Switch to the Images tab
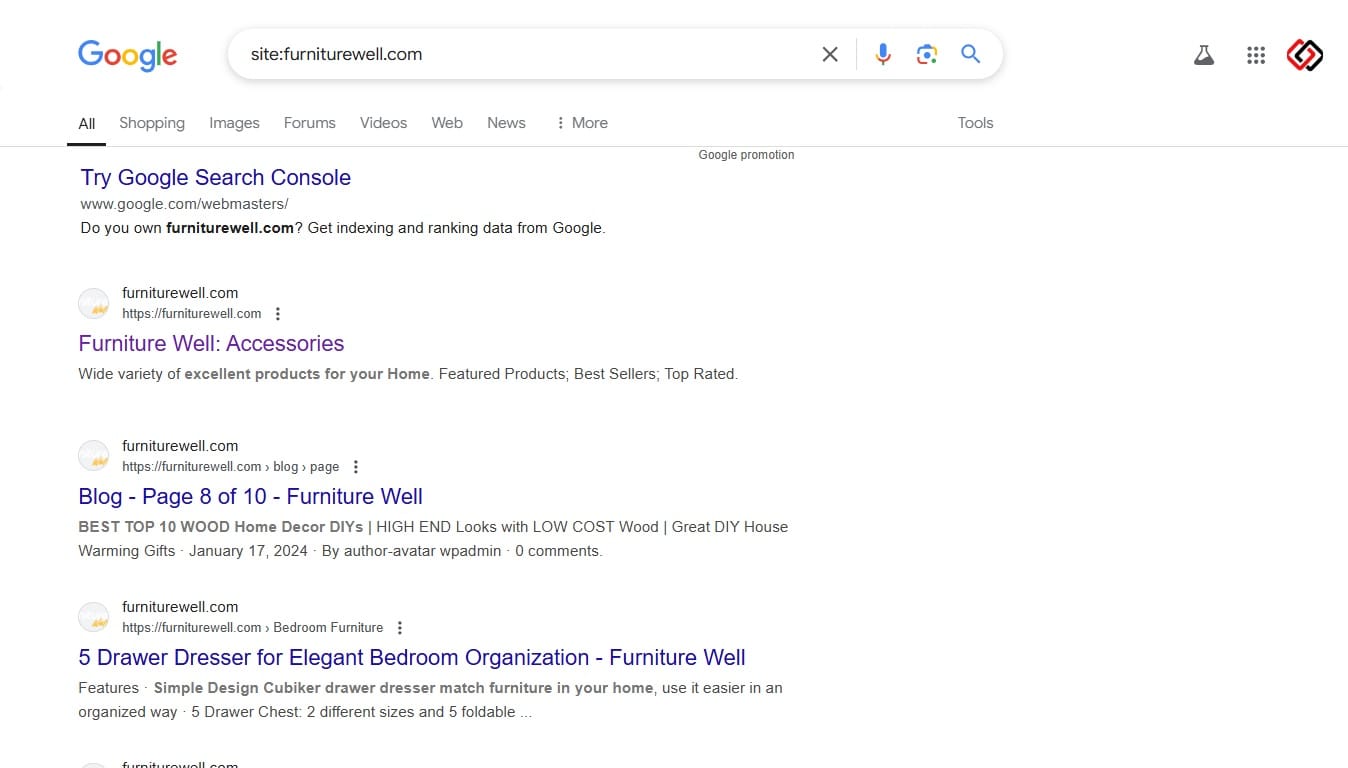This screenshot has height=768, width=1348. coord(234,123)
